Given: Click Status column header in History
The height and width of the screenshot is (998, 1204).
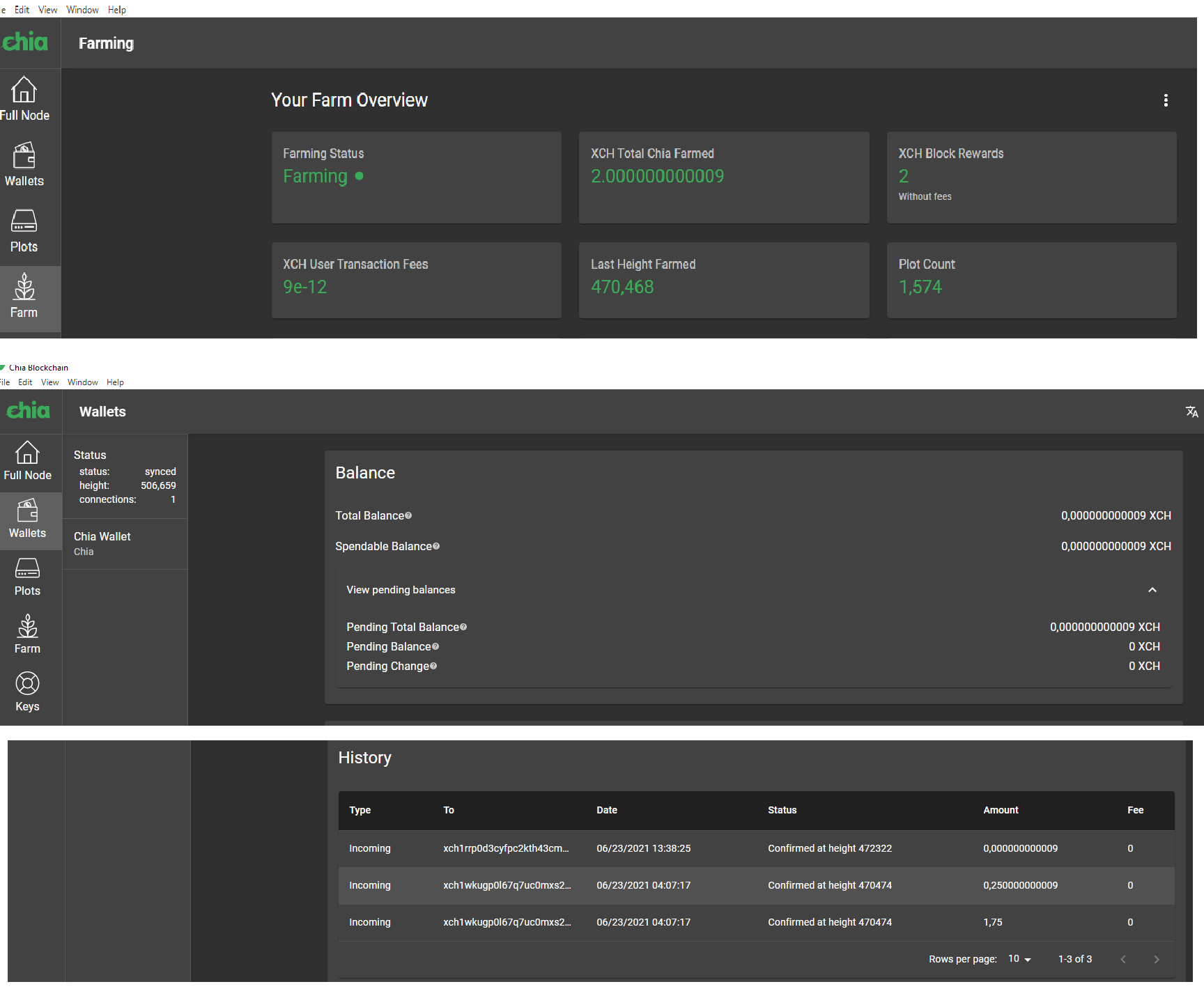Looking at the screenshot, I should point(782,810).
